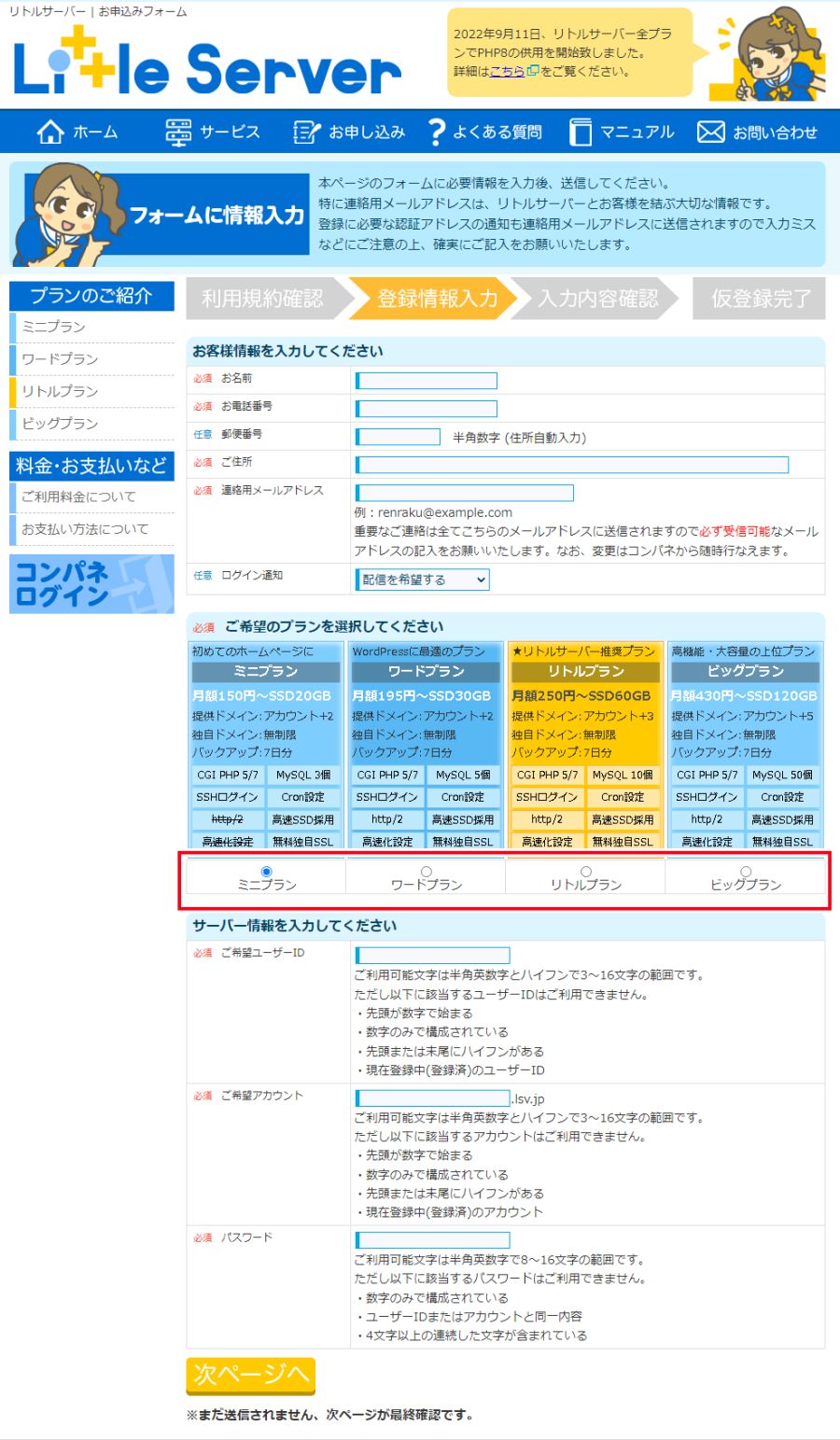Click the ご希望ユーザーID input field
Image resolution: width=840 pixels, height=1440 pixels.
431,954
